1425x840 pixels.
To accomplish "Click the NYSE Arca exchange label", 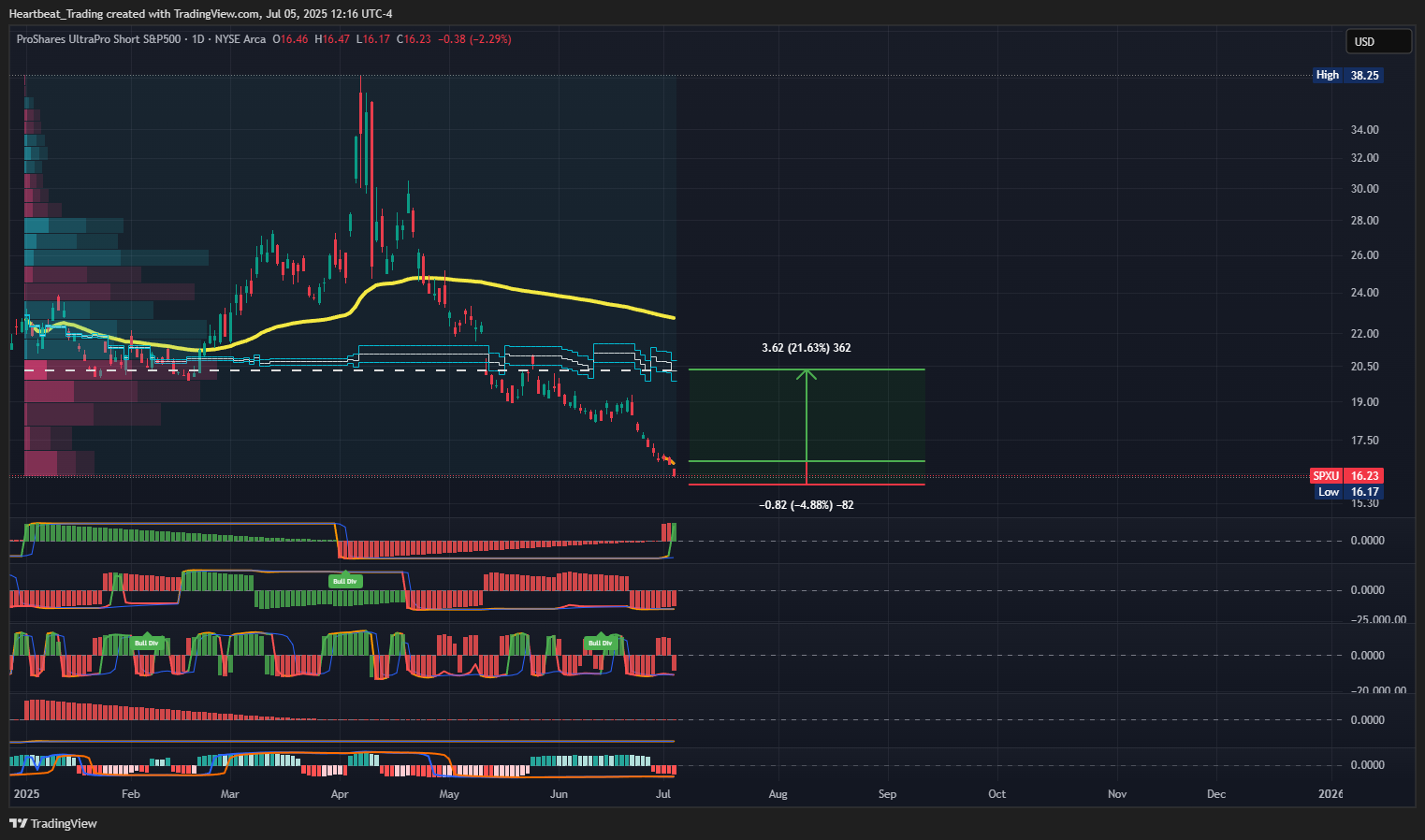I will (x=240, y=39).
